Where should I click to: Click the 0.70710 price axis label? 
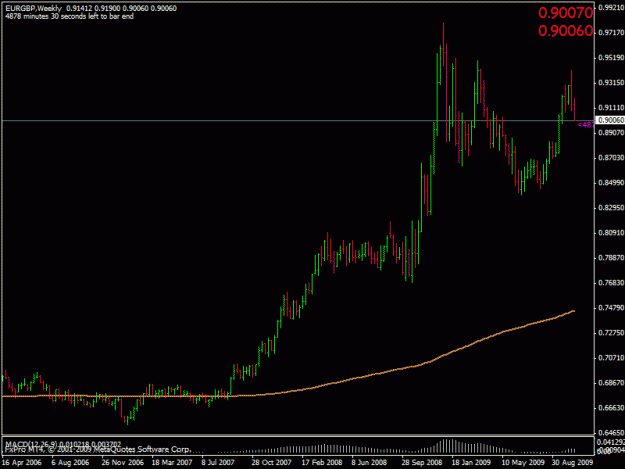click(611, 358)
